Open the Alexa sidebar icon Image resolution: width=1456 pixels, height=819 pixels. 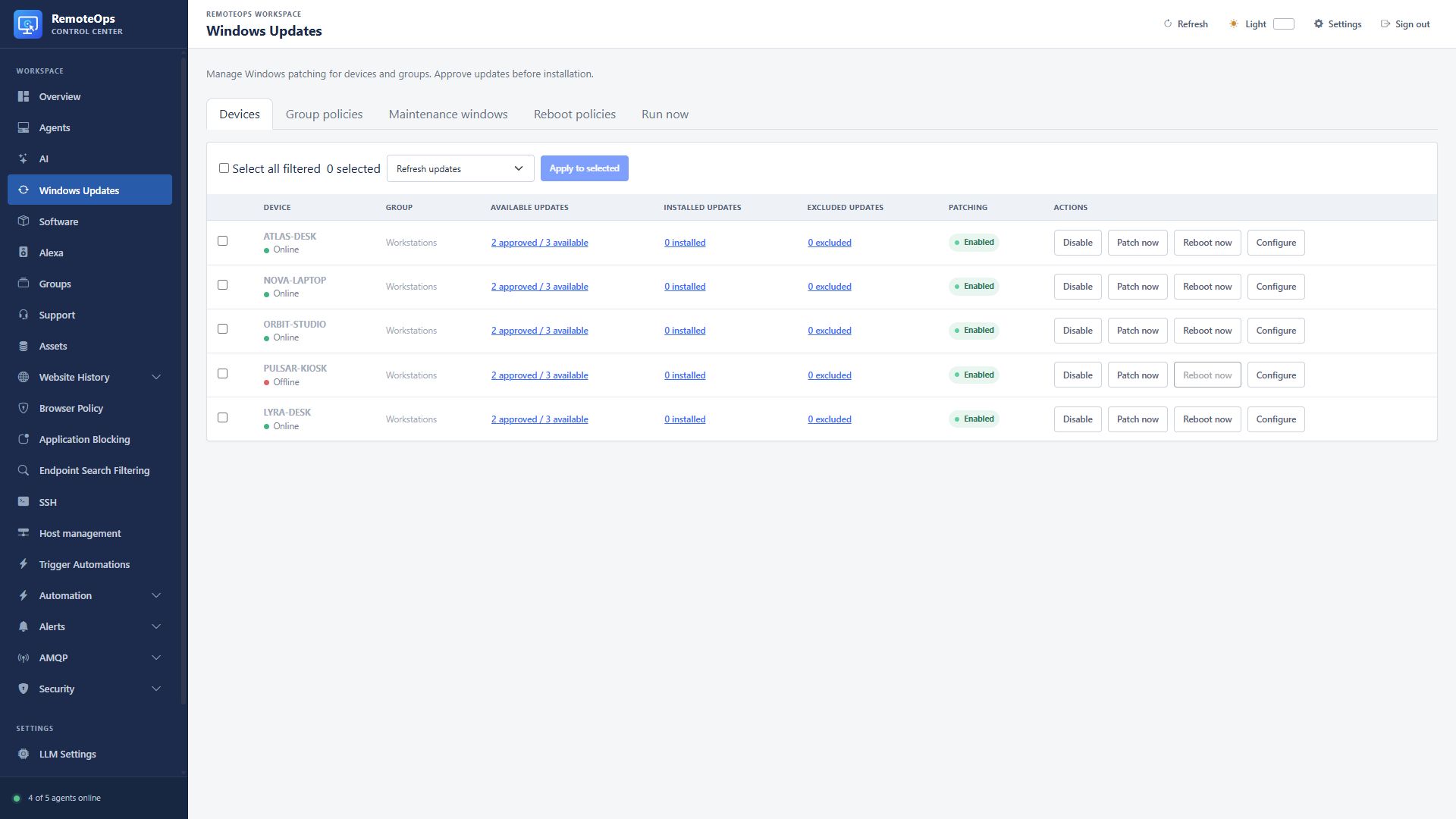point(24,253)
